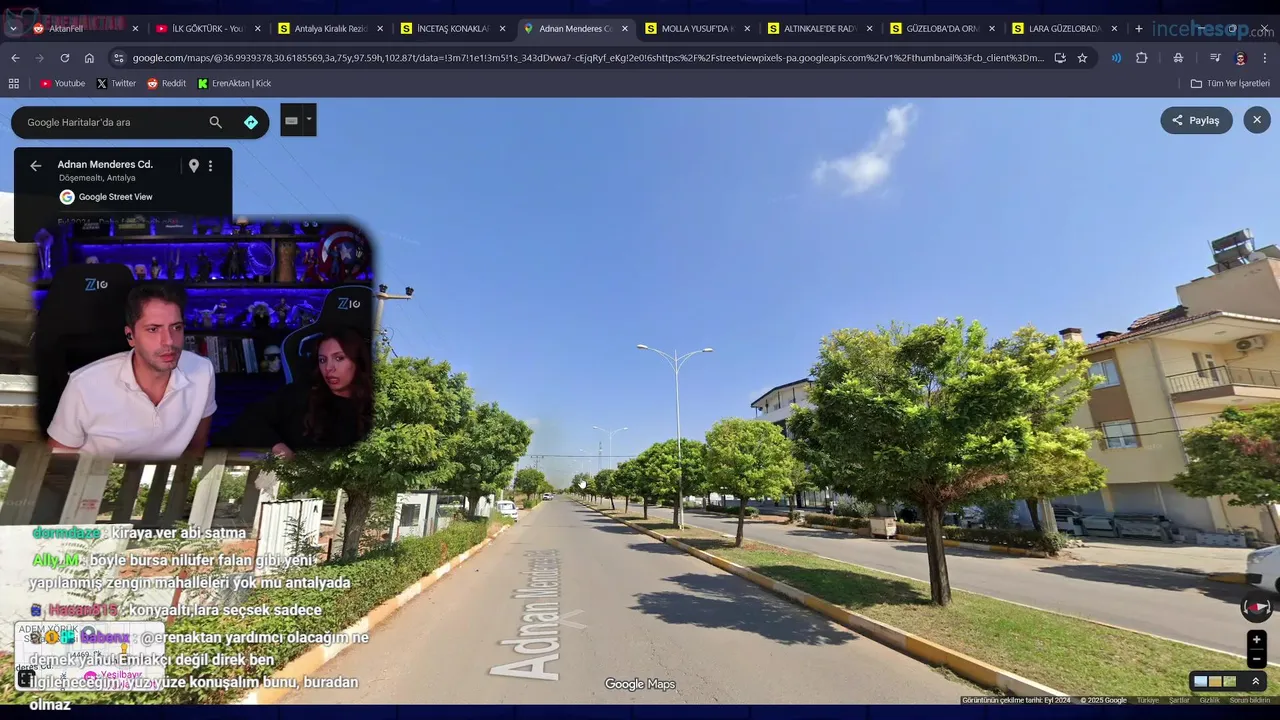Click the browser back arrow
This screenshot has height=720, width=1280.
[x=15, y=58]
